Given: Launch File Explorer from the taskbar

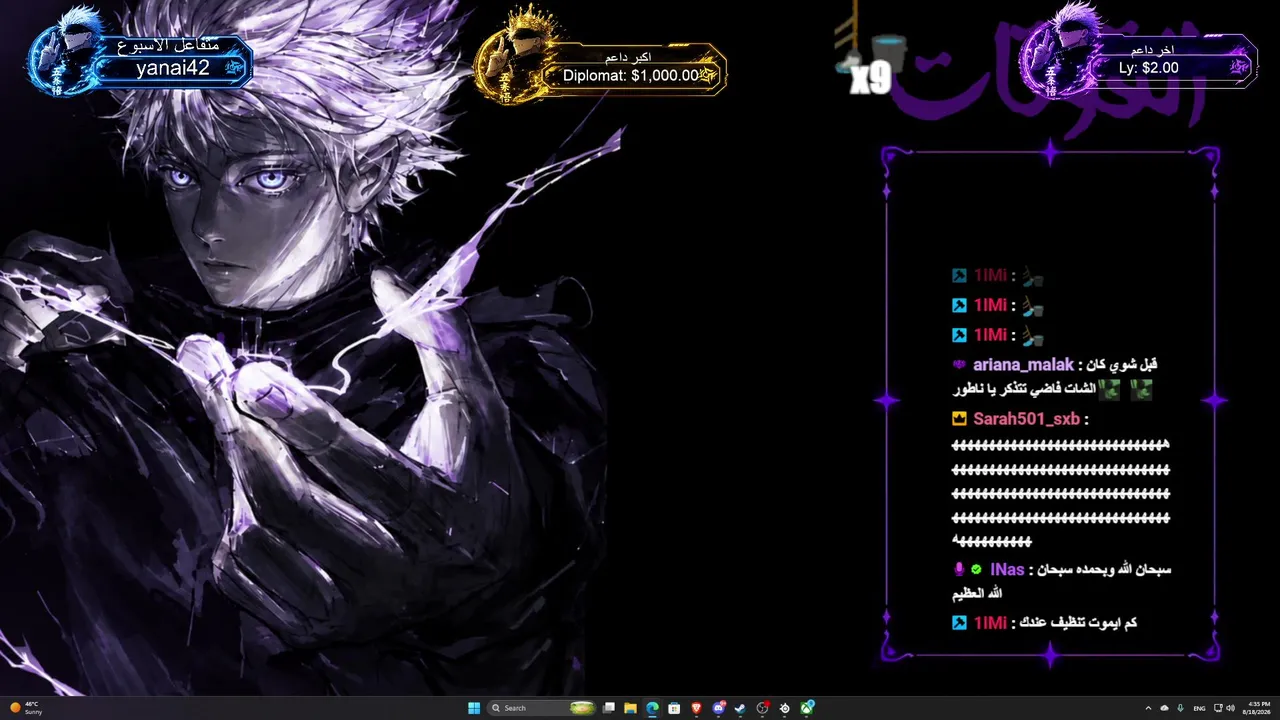Looking at the screenshot, I should pyautogui.click(x=630, y=708).
